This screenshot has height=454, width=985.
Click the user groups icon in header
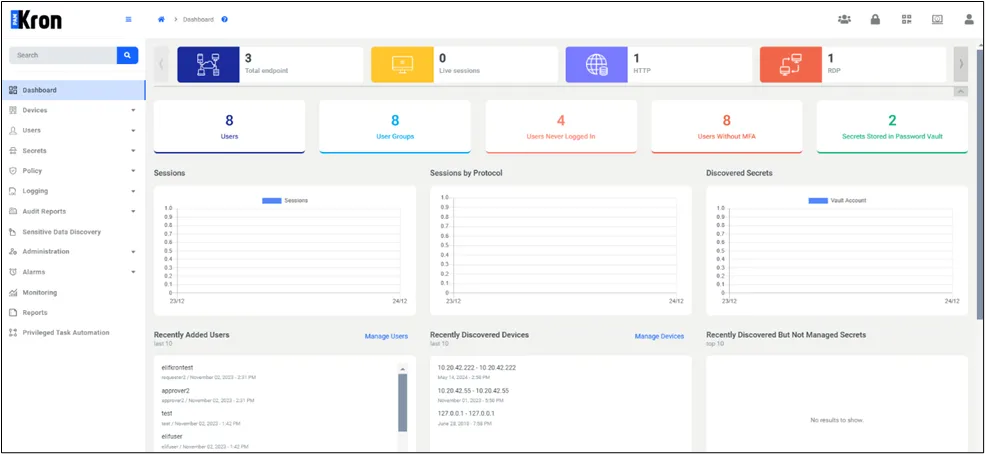[844, 19]
